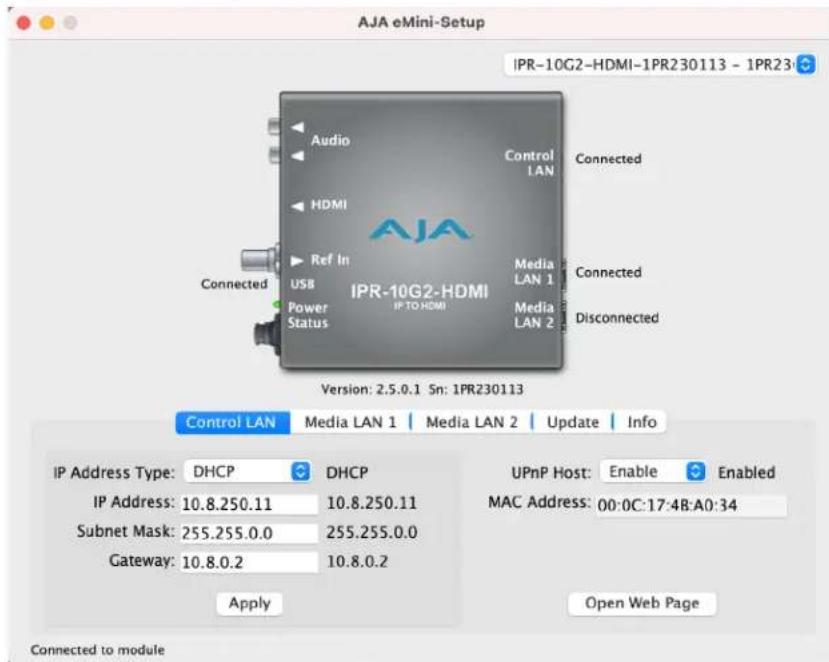Click the USB label on device

[x=302, y=284]
